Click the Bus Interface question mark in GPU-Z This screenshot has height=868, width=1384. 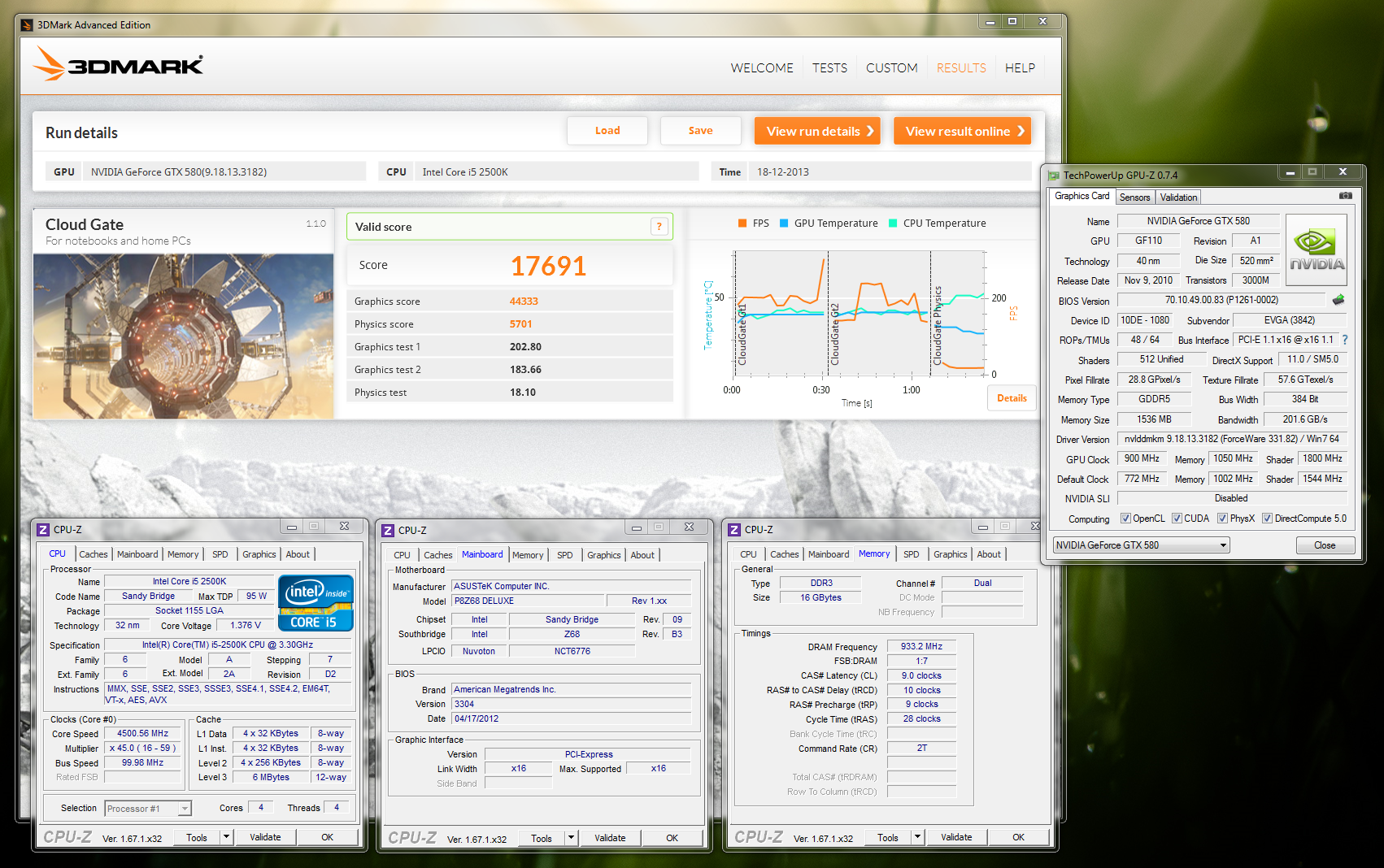point(1345,340)
